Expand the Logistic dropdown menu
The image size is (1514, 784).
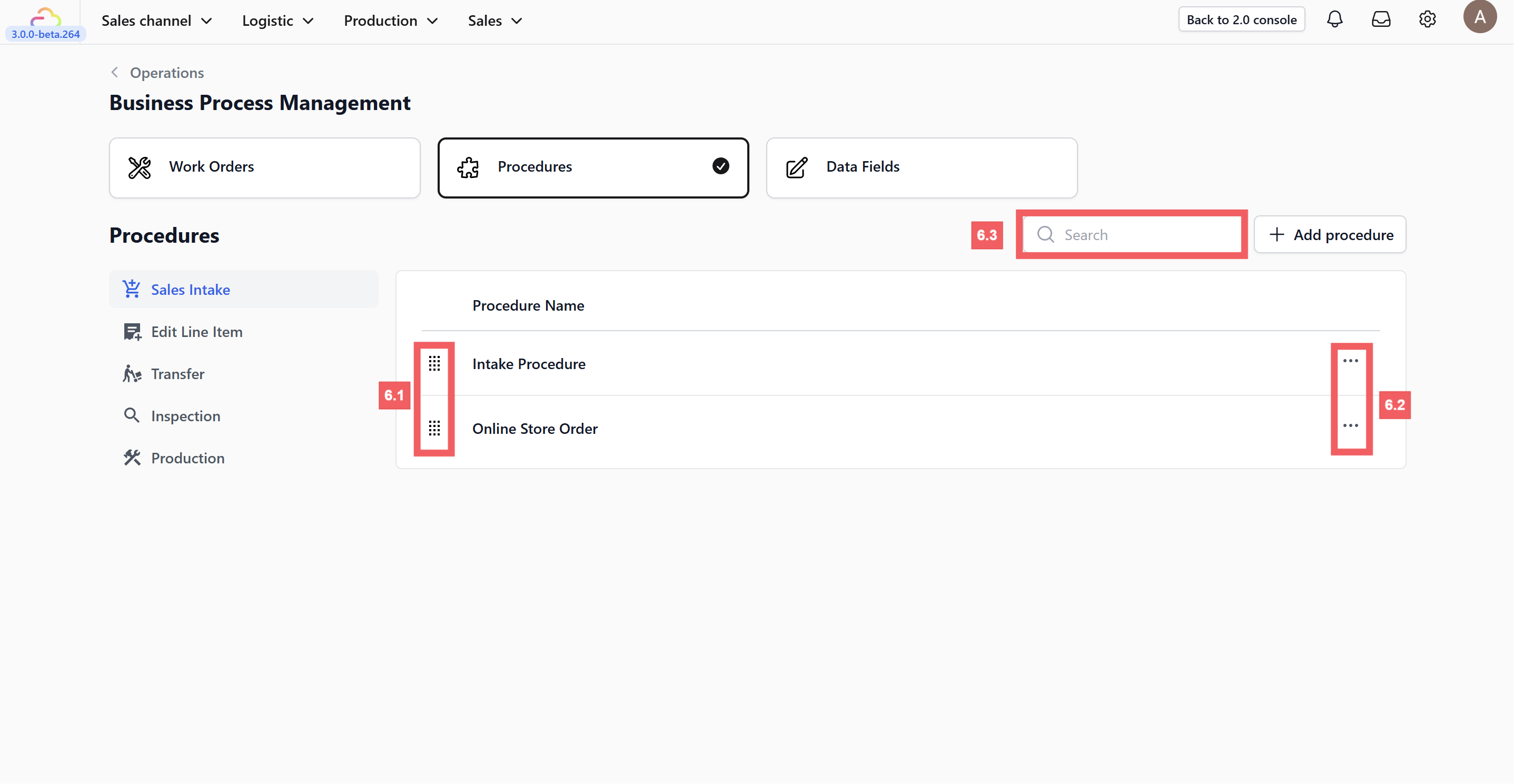278,21
